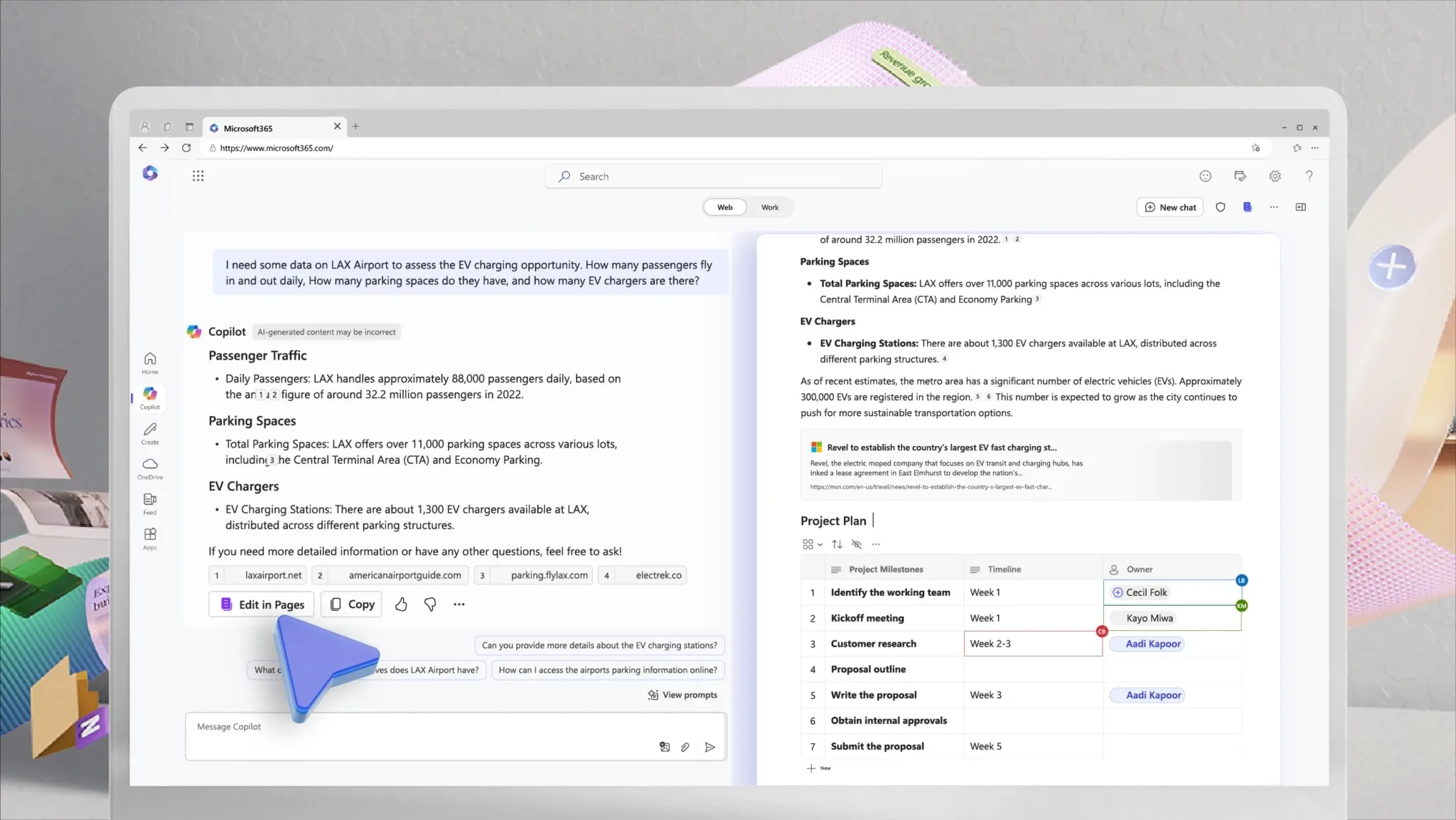1456x820 pixels.
Task: Toggle the more options ellipsis menu
Action: [x=459, y=604]
